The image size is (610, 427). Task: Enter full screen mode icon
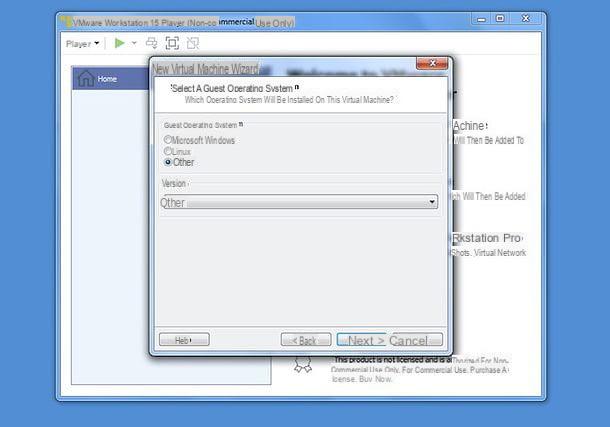pyautogui.click(x=172, y=43)
